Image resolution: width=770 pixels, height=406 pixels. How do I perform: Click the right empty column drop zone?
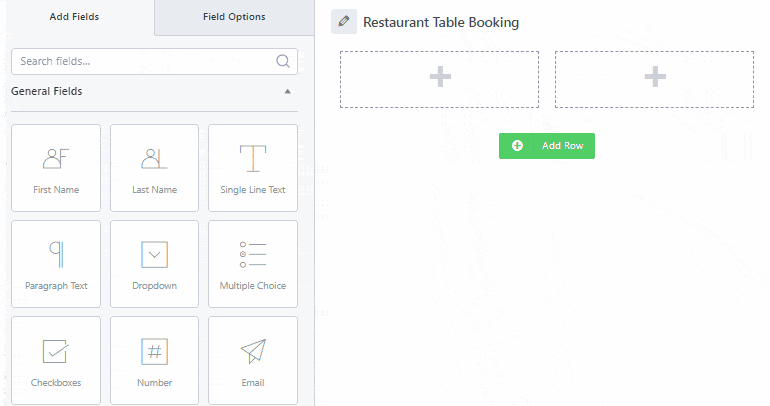coord(654,79)
